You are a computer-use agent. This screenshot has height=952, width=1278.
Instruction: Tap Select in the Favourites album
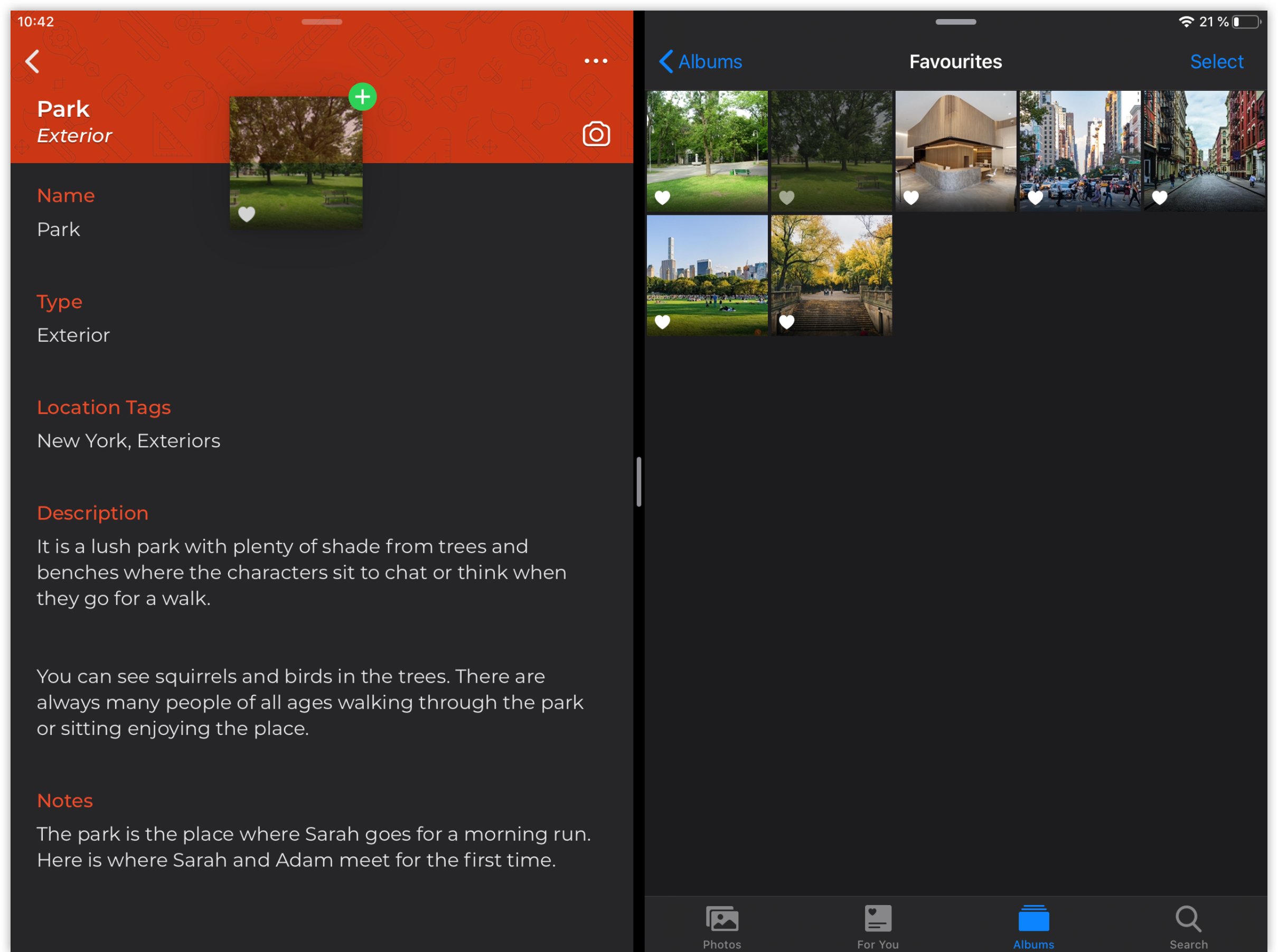tap(1216, 62)
